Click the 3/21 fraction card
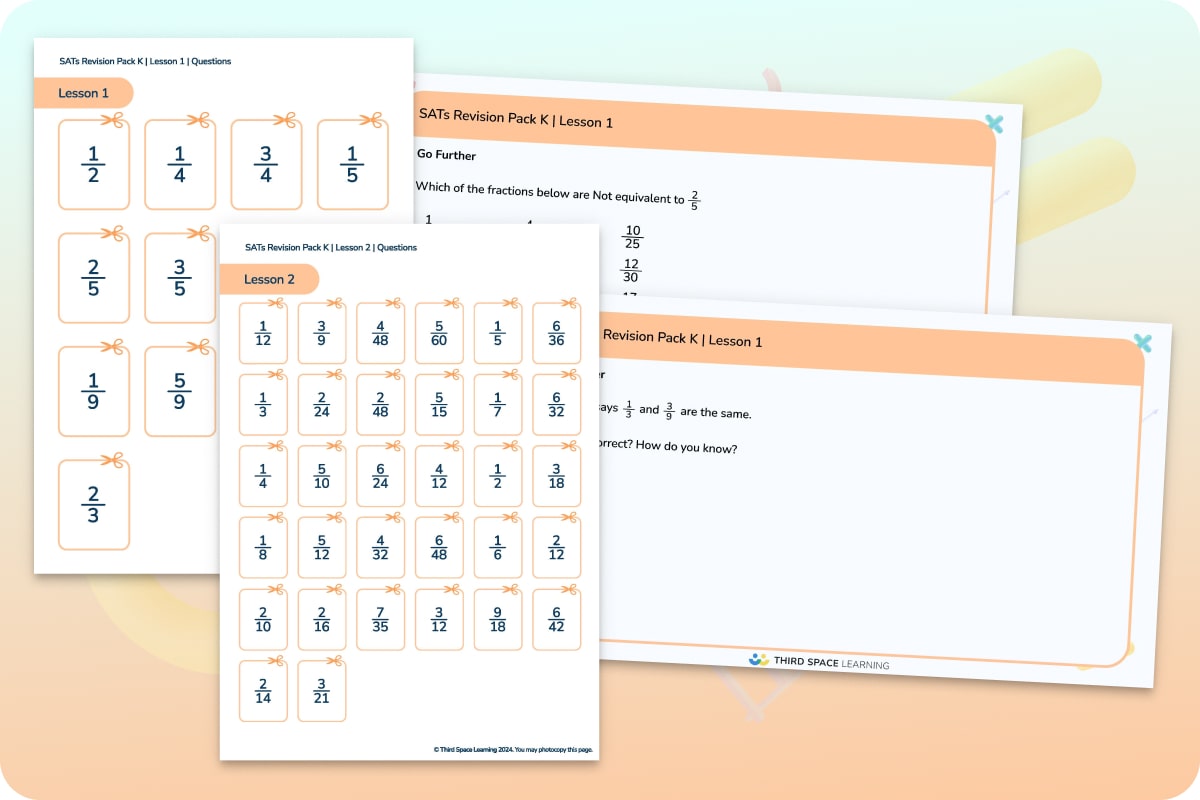The height and width of the screenshot is (800, 1200). 322,691
